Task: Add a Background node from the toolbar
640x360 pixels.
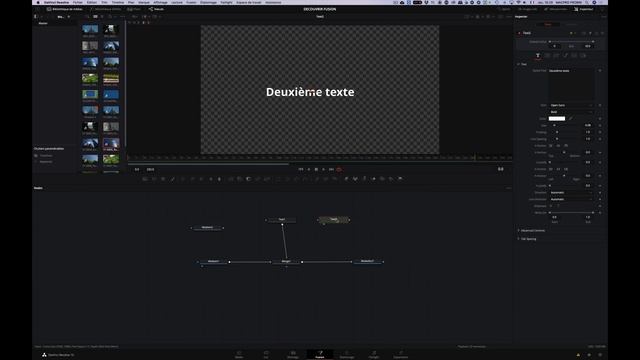Action: click(144, 179)
